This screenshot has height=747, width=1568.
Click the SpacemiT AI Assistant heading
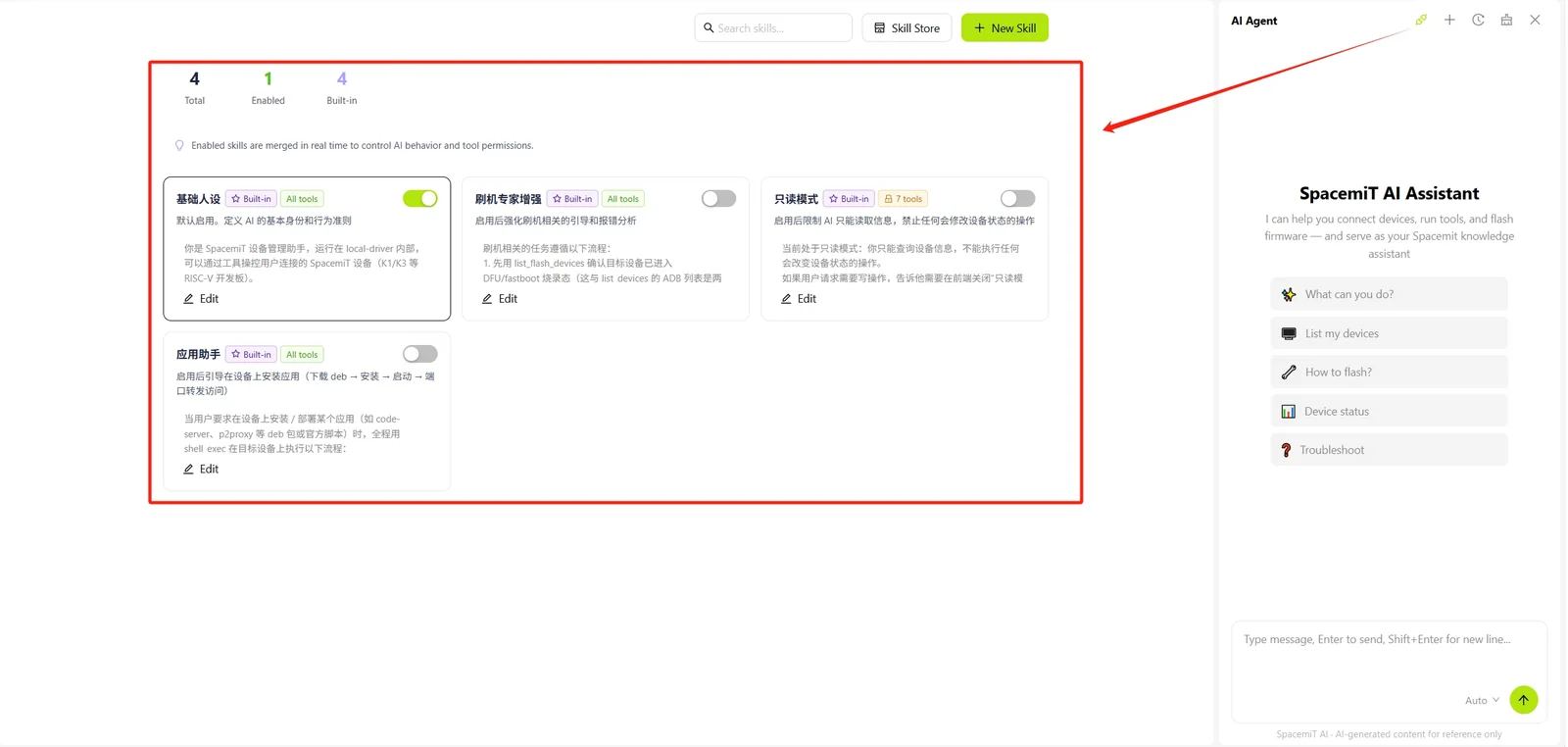(1389, 193)
